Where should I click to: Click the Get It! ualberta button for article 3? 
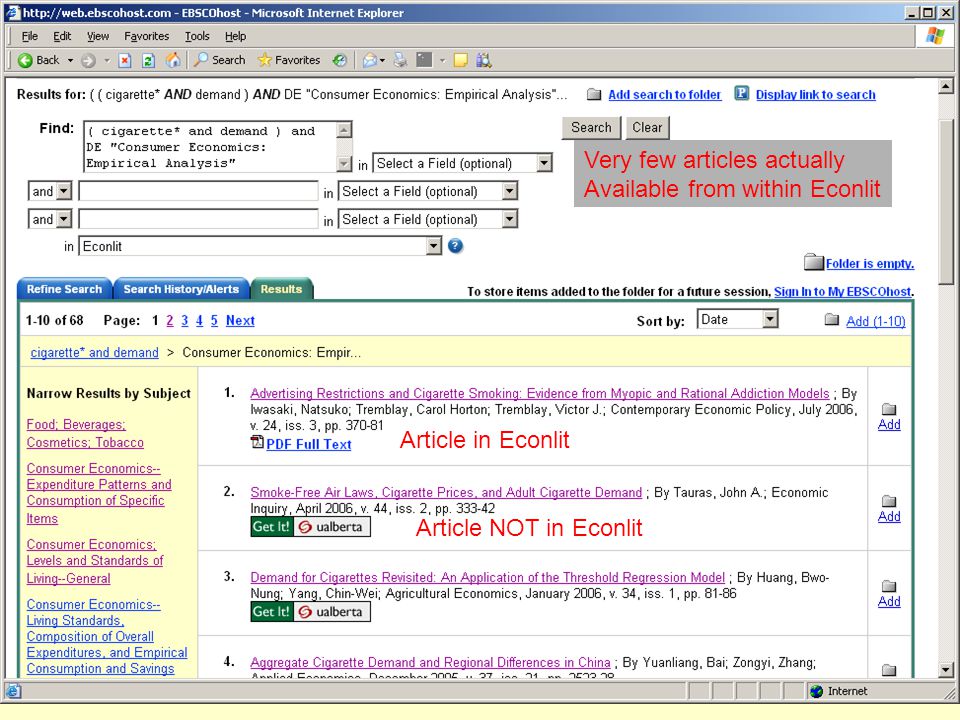(x=310, y=612)
